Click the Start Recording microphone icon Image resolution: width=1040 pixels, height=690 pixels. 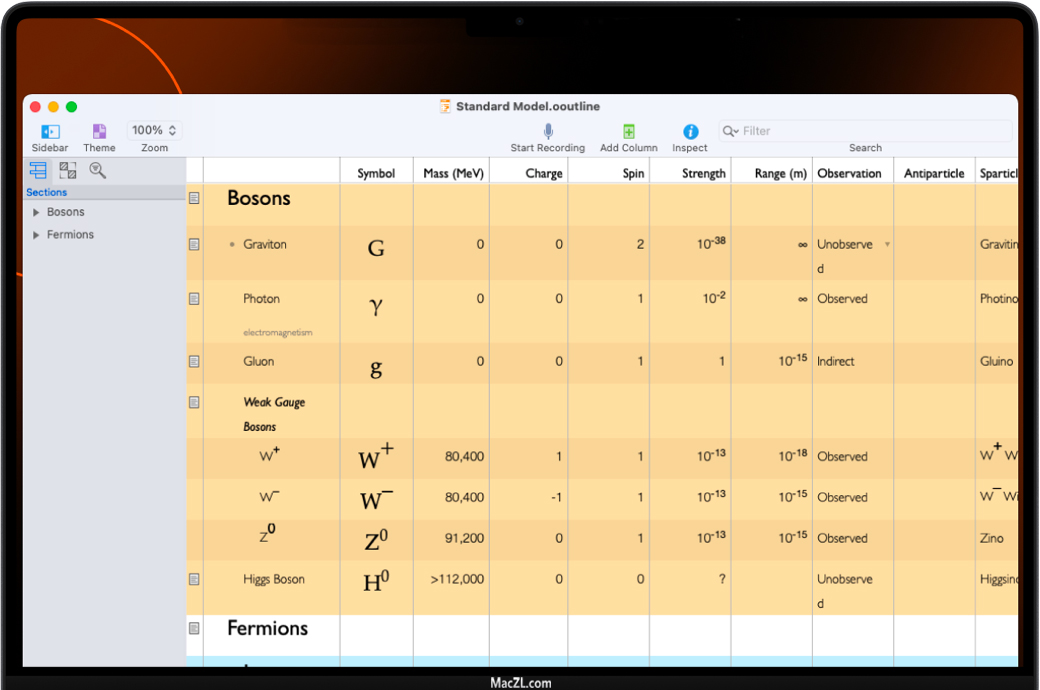548,131
